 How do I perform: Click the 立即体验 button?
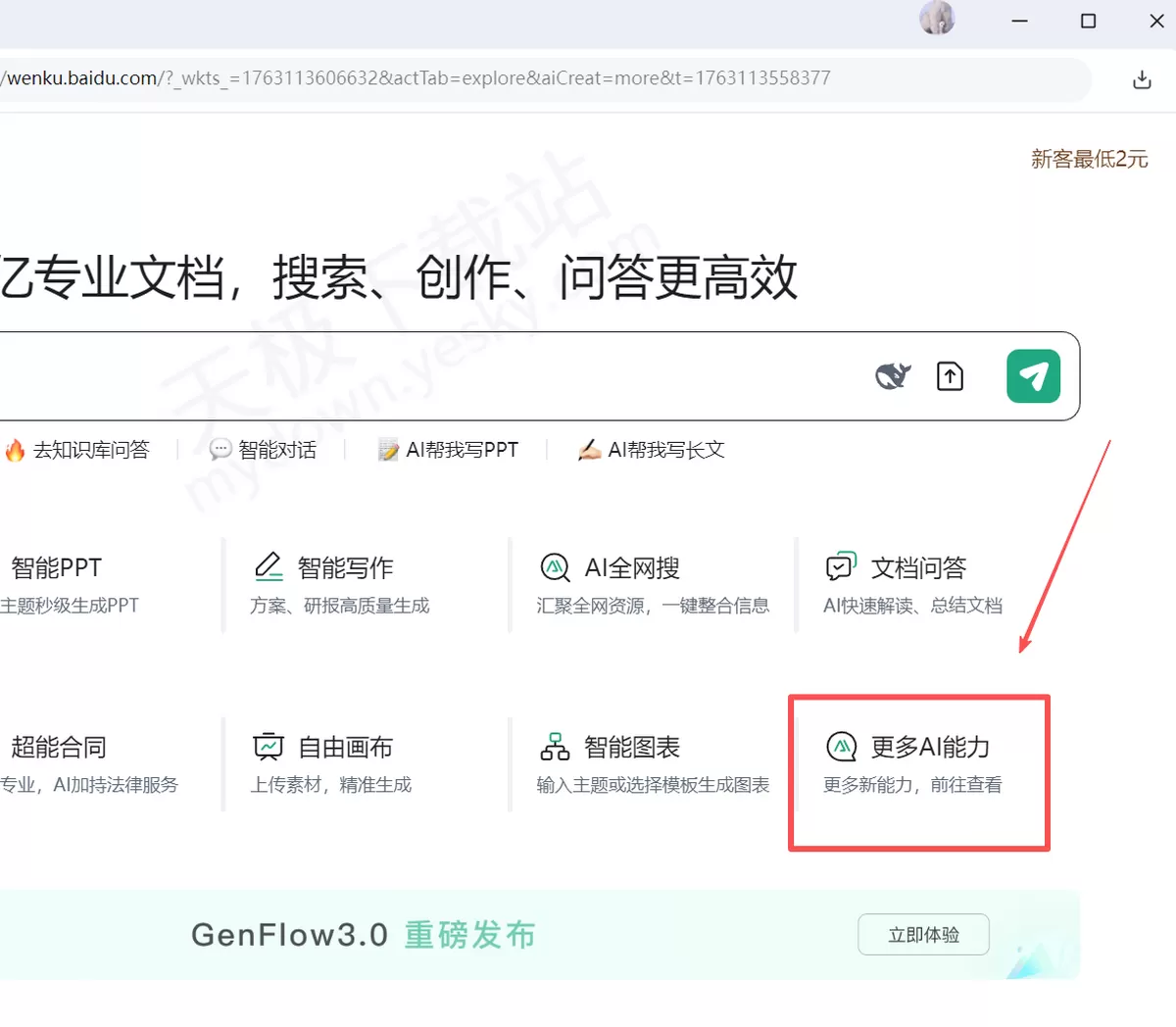(x=923, y=935)
